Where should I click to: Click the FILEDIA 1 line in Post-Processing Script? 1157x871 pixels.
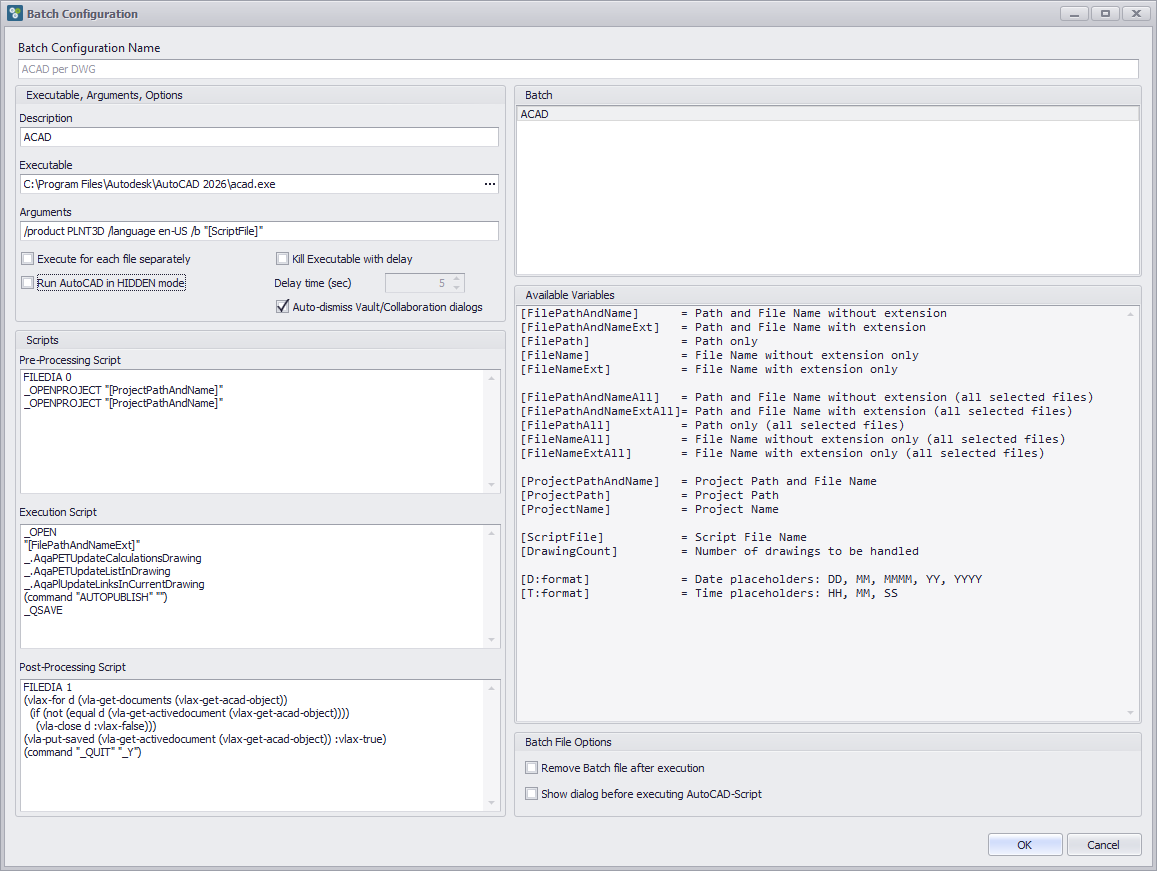tap(47, 686)
